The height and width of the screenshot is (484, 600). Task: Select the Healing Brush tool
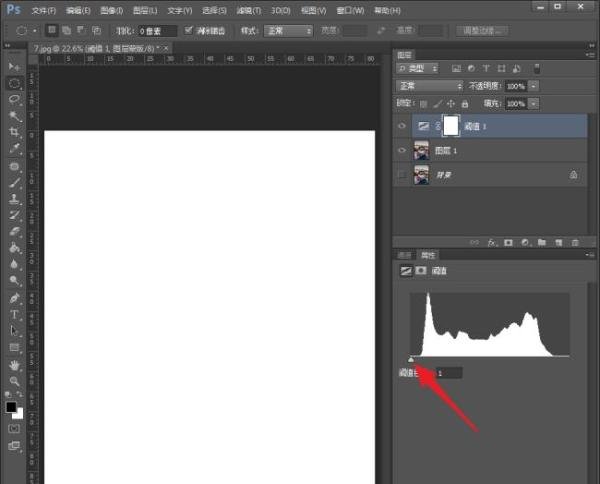14,166
